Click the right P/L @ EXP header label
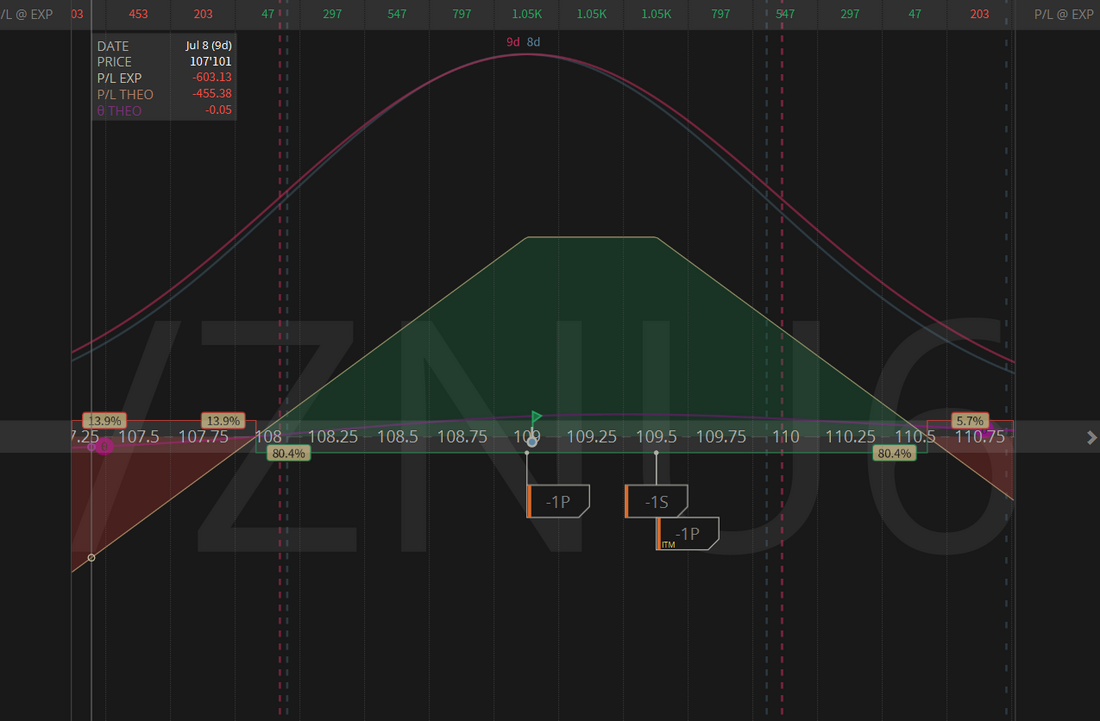The width and height of the screenshot is (1100, 721). 1064,14
